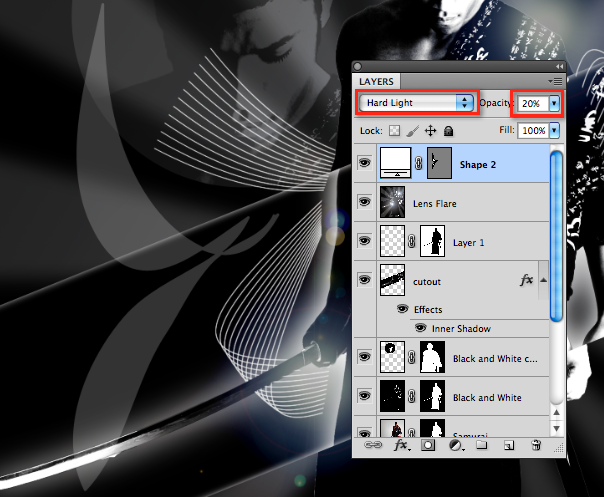Select the Layer 1 mask thumbnail
604x497 pixels.
[432, 241]
